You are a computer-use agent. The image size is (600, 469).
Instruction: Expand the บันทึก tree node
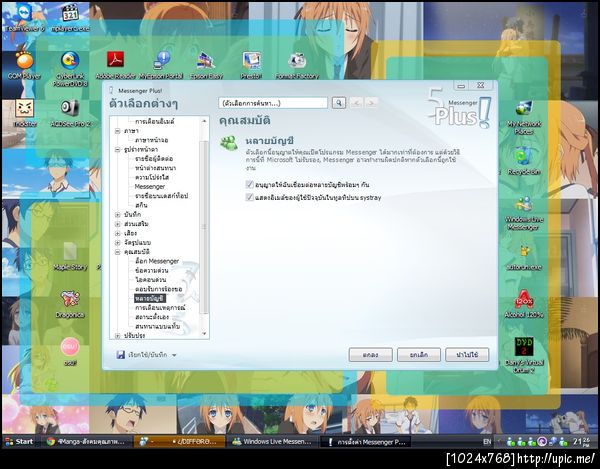[117, 215]
